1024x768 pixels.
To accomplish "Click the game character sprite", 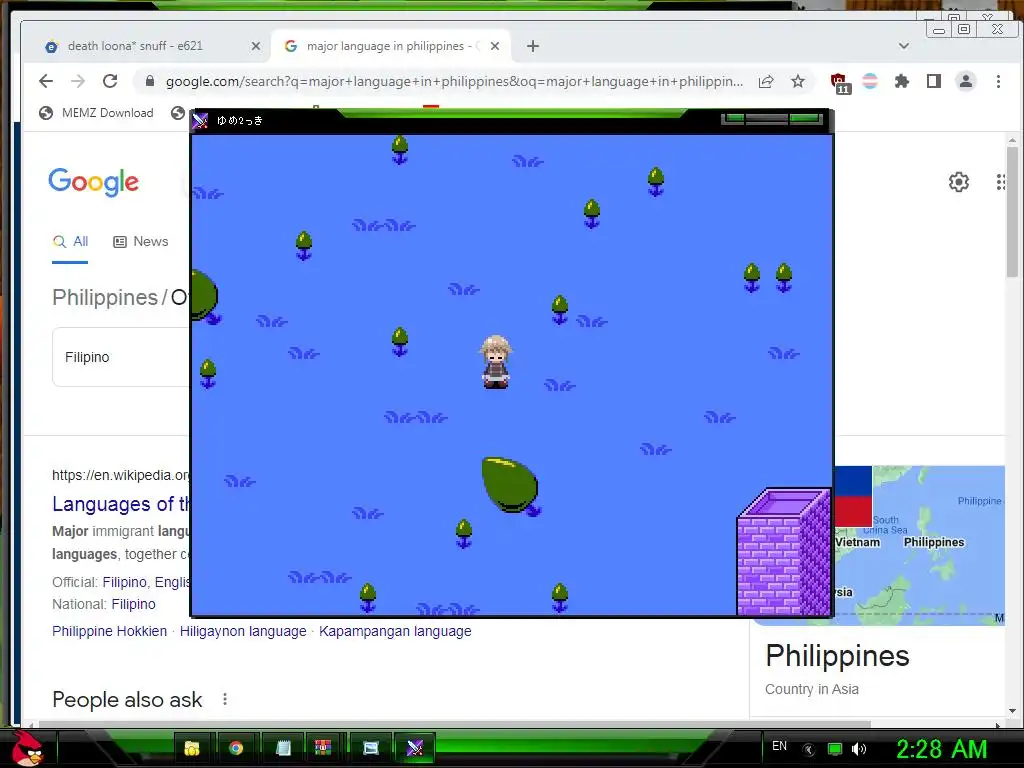I will pos(496,362).
